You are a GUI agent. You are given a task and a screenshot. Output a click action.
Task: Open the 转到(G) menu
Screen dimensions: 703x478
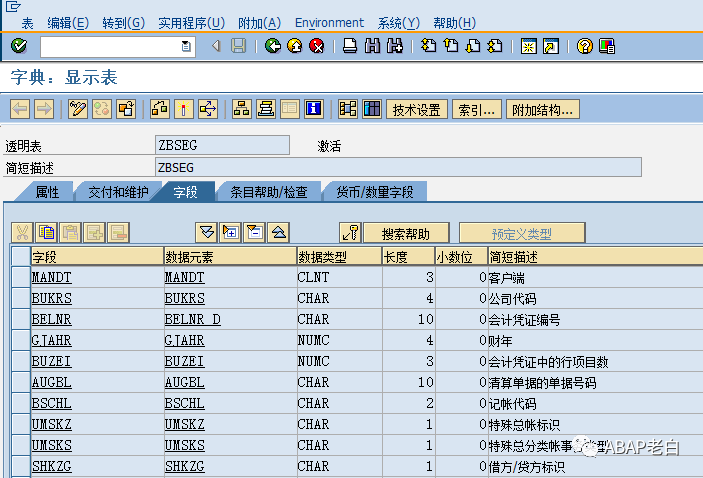click(x=123, y=23)
